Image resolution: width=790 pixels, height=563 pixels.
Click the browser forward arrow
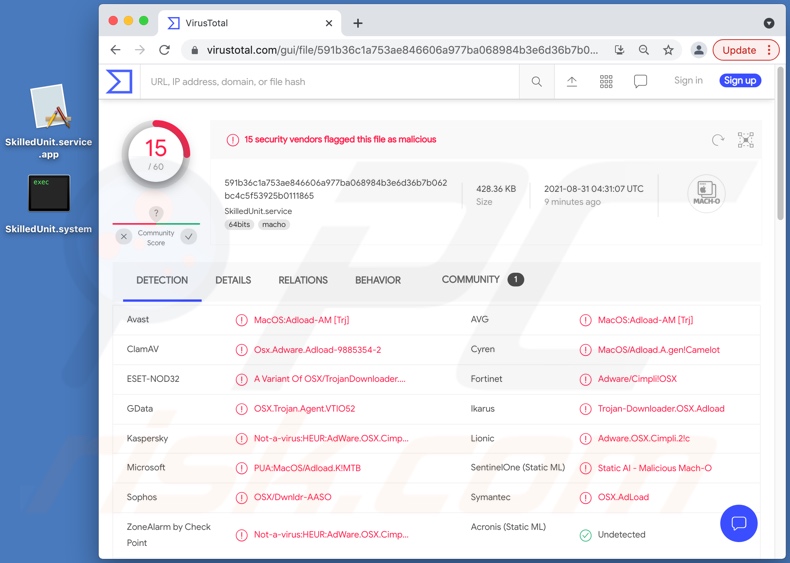[x=140, y=50]
